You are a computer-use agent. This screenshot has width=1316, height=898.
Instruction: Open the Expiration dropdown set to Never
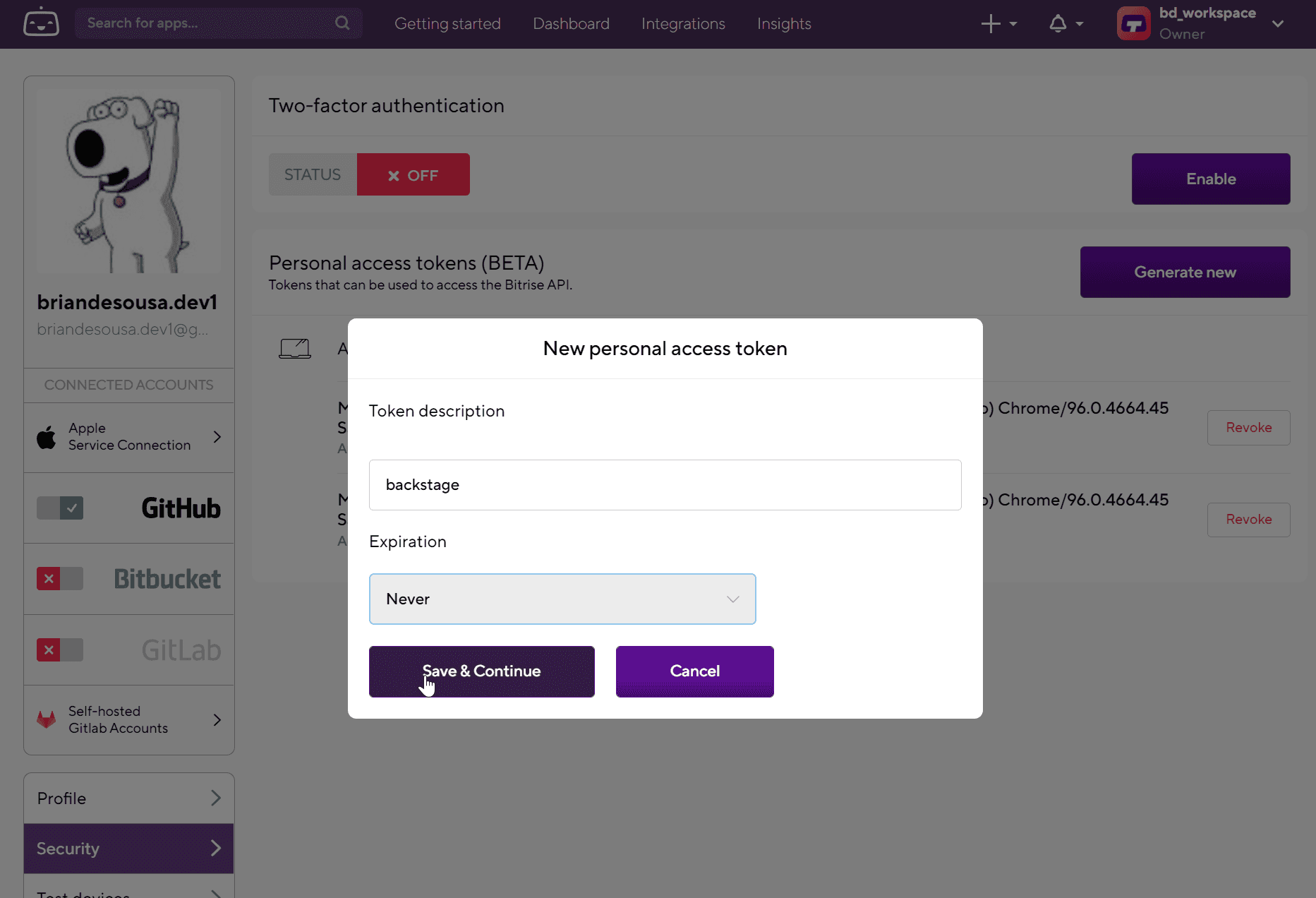point(562,599)
